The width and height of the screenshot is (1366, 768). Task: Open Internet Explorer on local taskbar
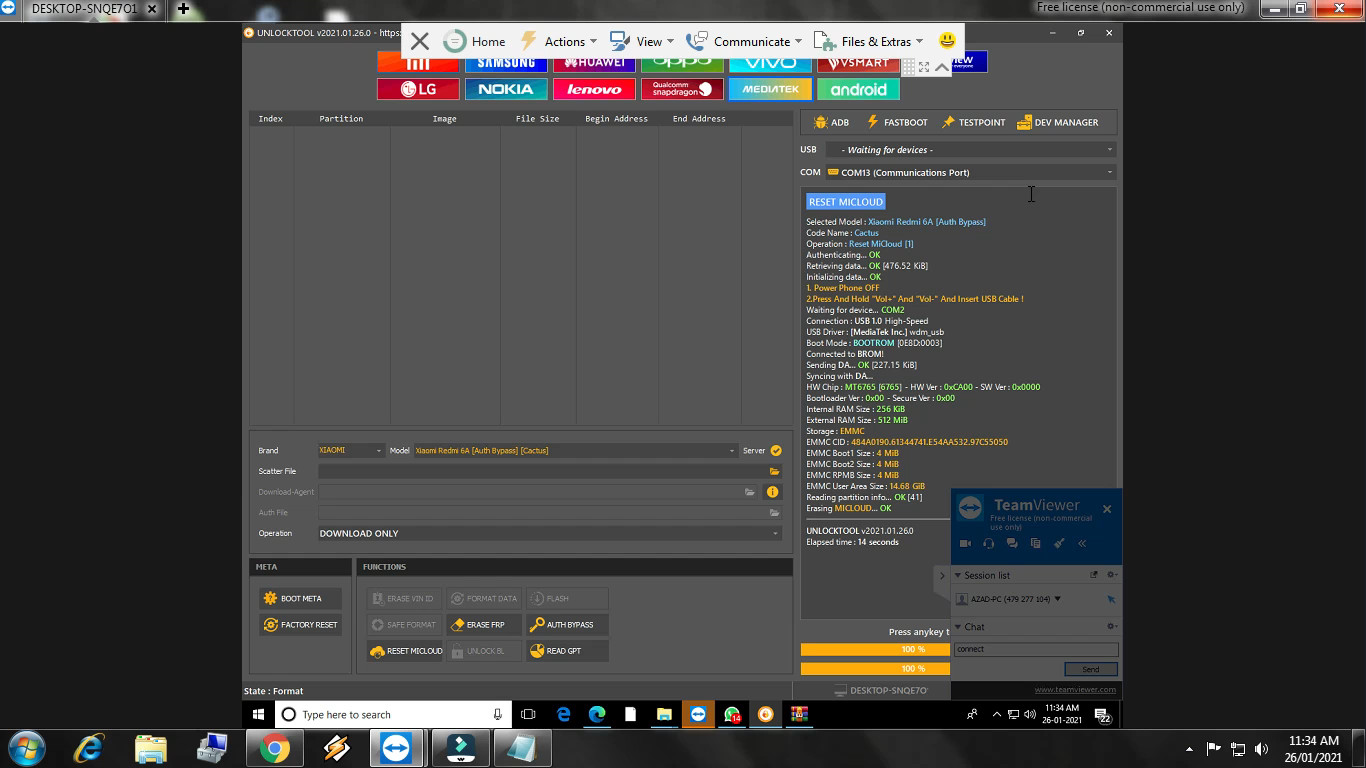pyautogui.click(x=90, y=748)
